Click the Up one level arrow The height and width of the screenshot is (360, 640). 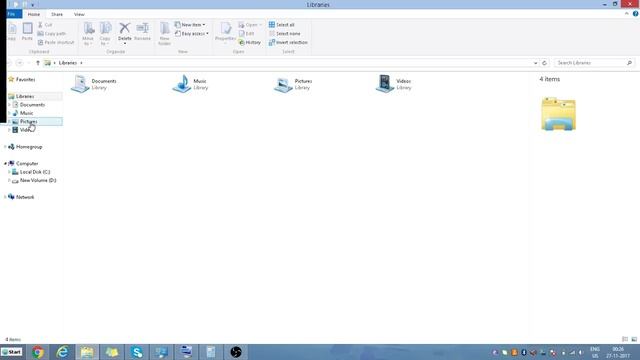pyautogui.click(x=38, y=63)
